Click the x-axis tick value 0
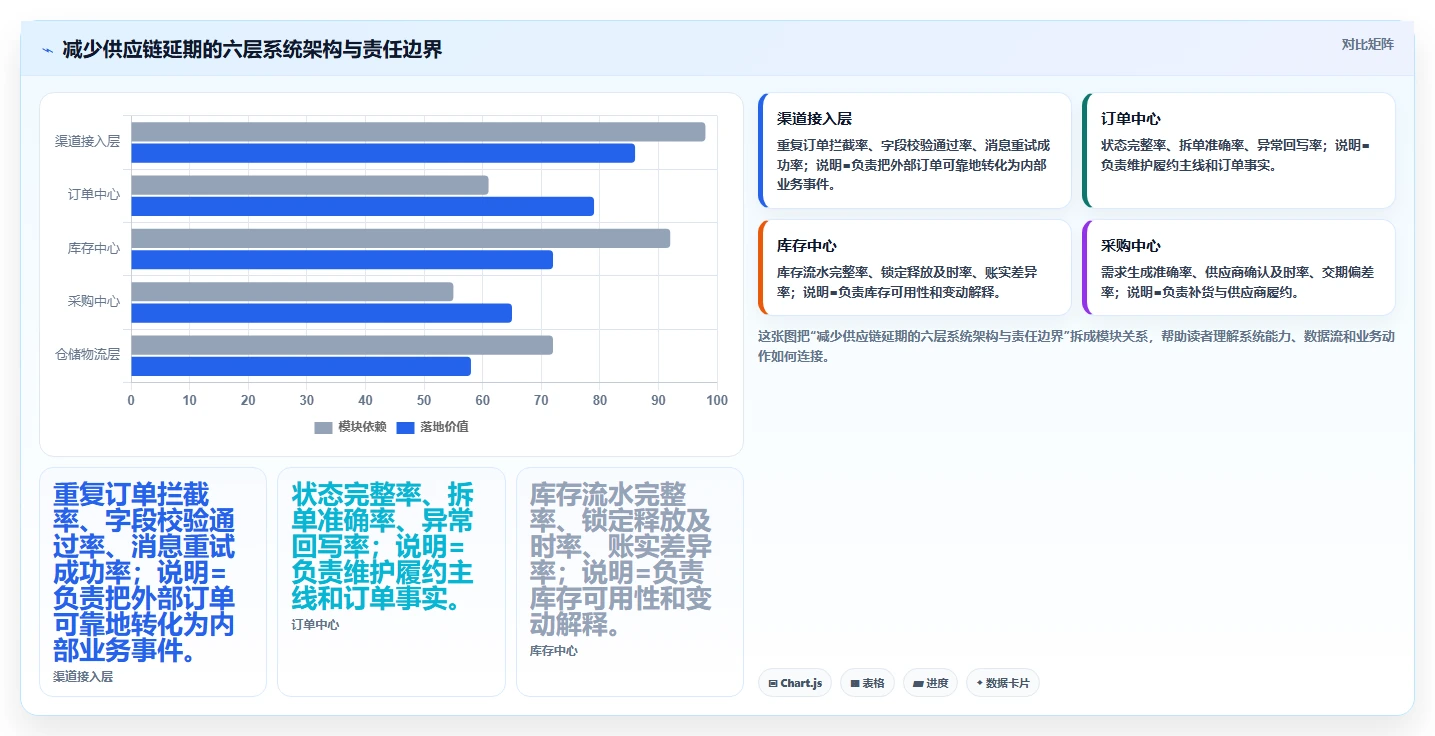The height and width of the screenshot is (736, 1435). click(131, 400)
